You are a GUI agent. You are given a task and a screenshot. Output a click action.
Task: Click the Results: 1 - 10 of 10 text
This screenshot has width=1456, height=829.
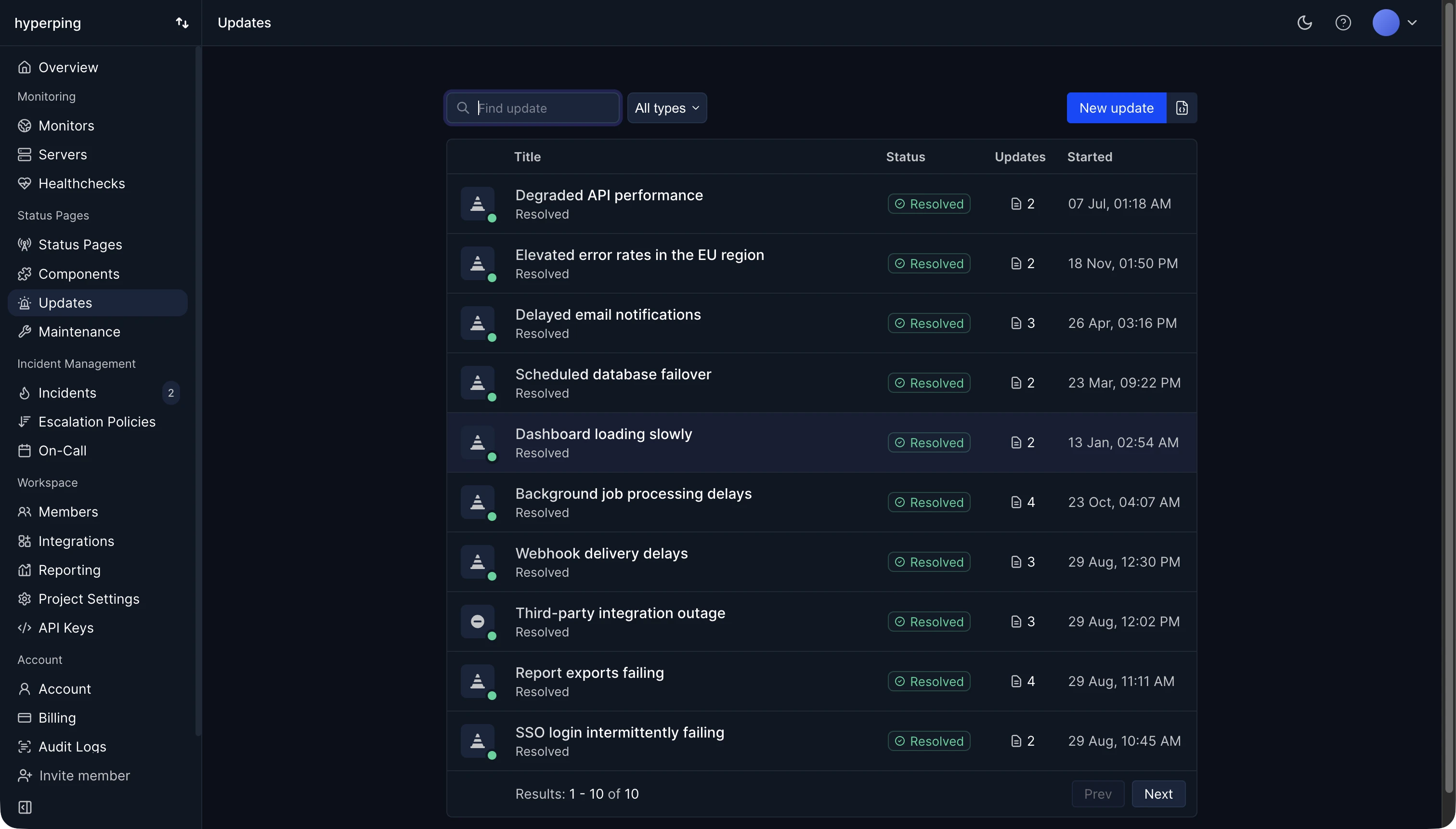pos(577,794)
